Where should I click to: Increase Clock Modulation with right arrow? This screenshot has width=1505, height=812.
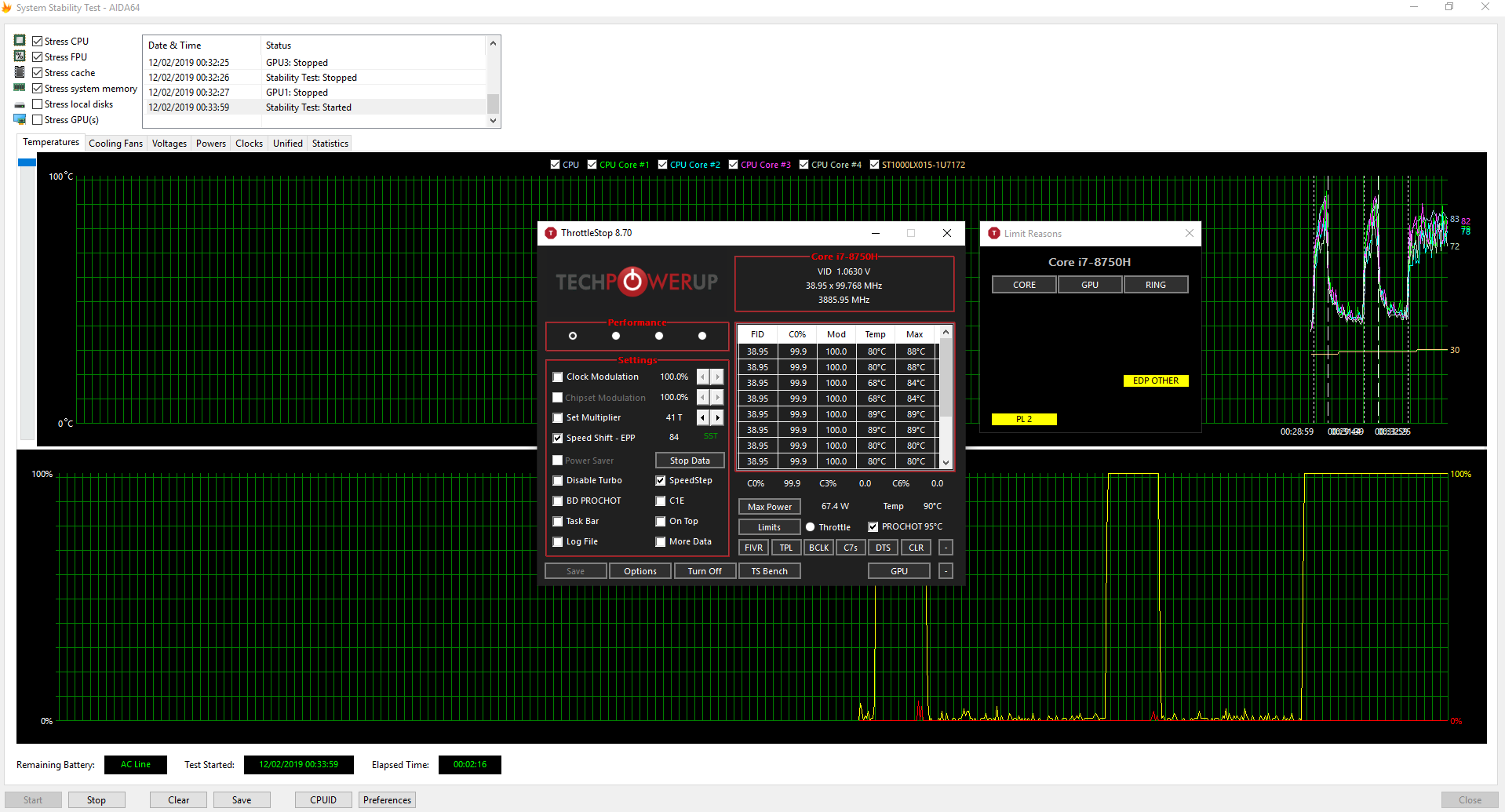pyautogui.click(x=717, y=377)
